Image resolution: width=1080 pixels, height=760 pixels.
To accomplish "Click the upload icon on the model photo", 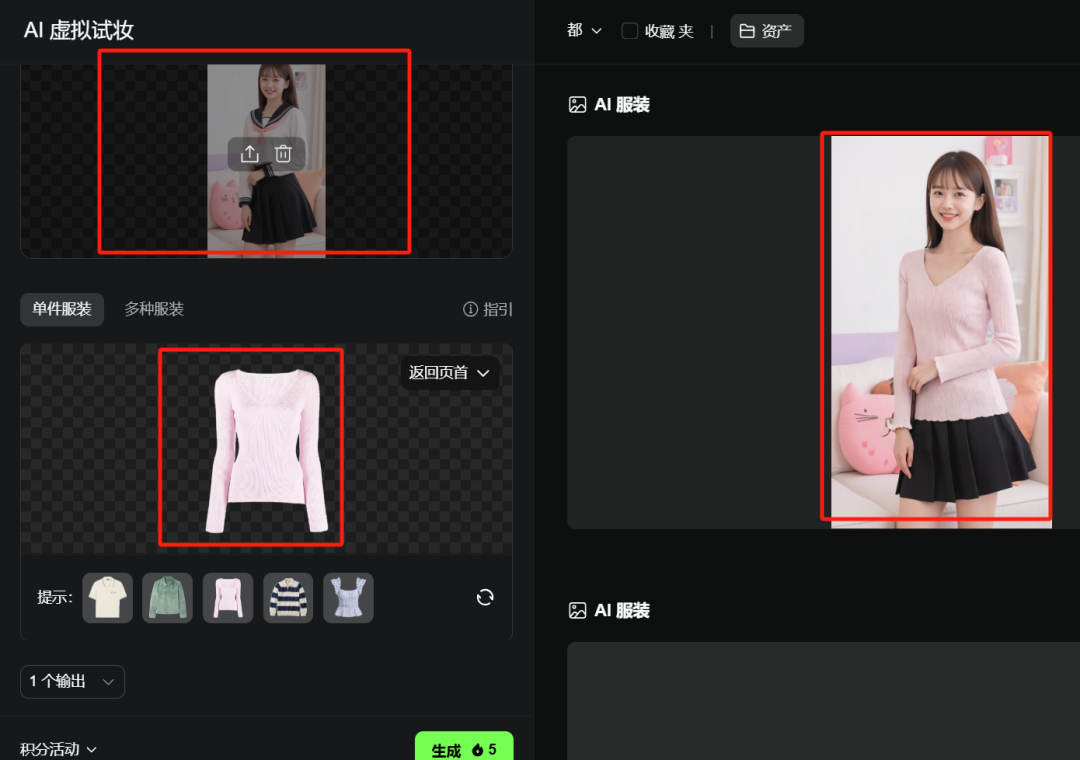I will click(251, 154).
